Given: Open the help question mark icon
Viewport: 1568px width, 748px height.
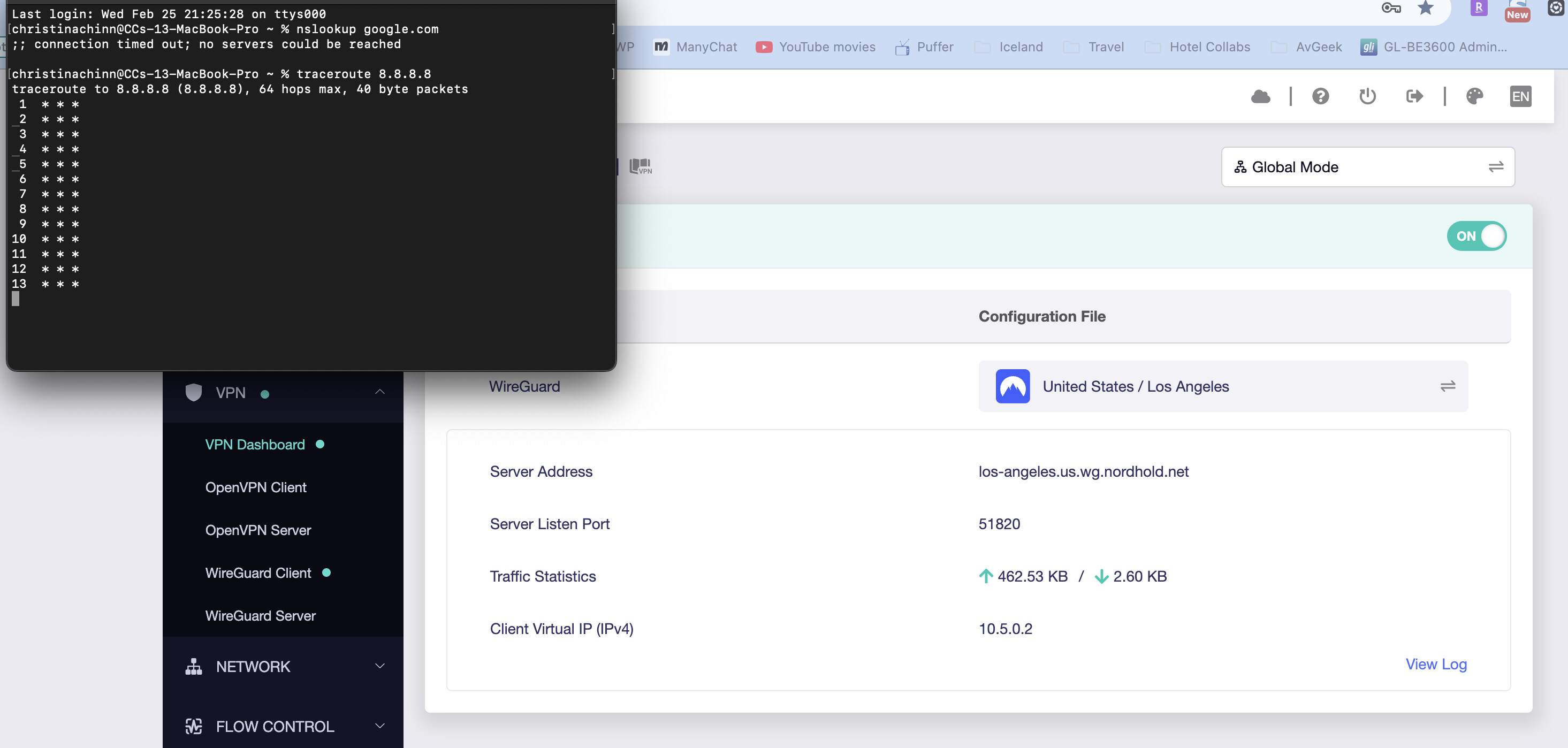Looking at the screenshot, I should tap(1320, 96).
